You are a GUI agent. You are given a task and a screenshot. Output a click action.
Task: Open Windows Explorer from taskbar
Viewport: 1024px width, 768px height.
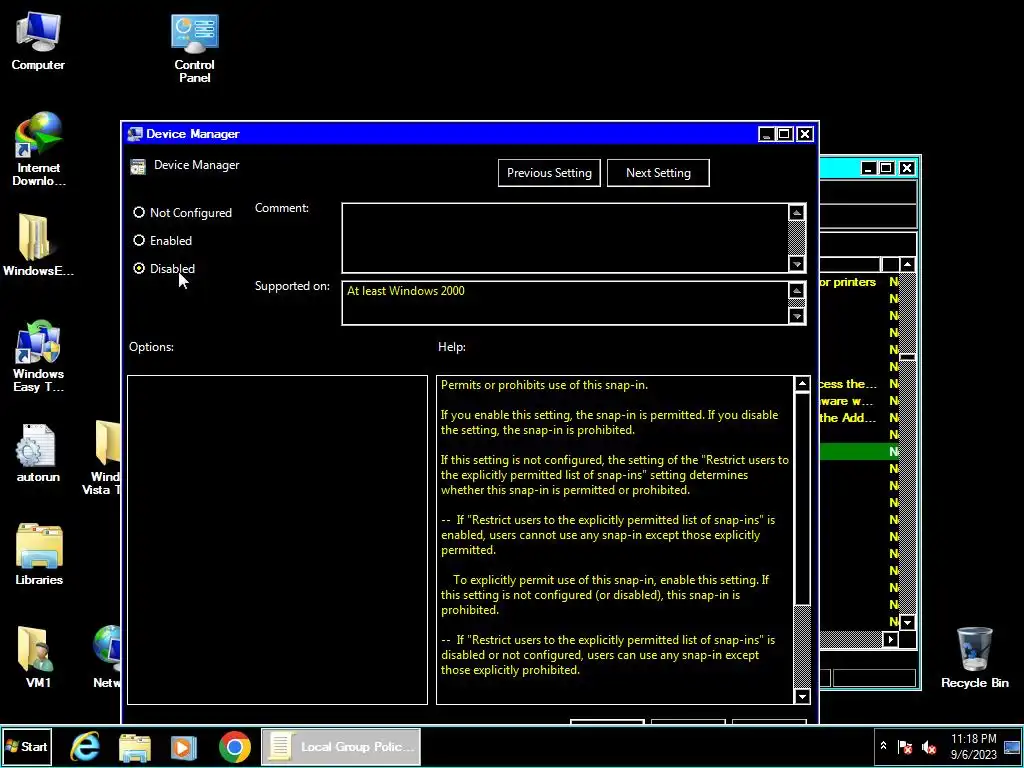[x=135, y=746]
